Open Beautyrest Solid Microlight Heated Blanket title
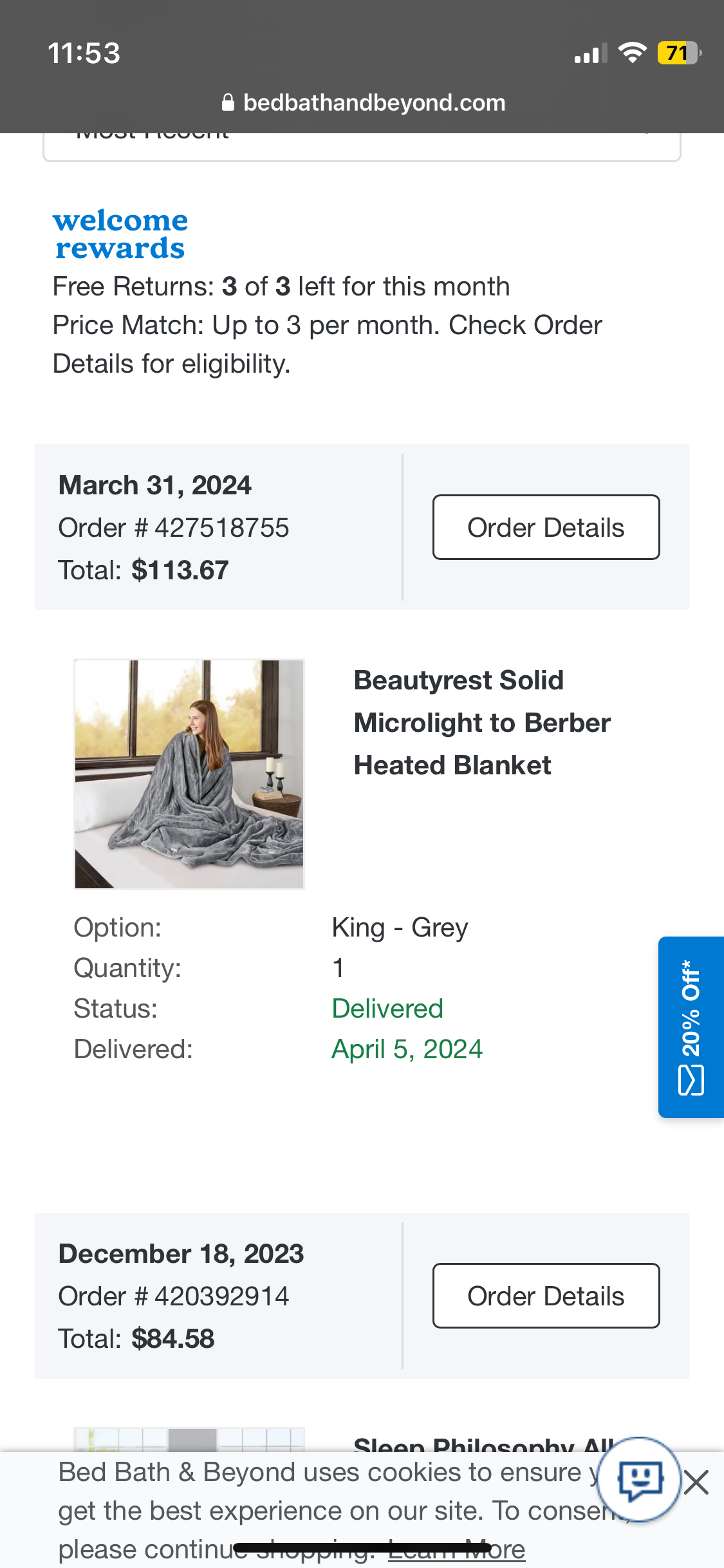Image resolution: width=724 pixels, height=1568 pixels. tap(482, 723)
